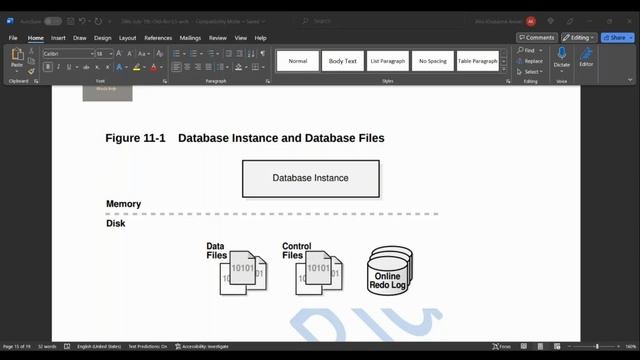Click the Cut scissors icon
This screenshot has height=360, width=640.
click(31, 51)
